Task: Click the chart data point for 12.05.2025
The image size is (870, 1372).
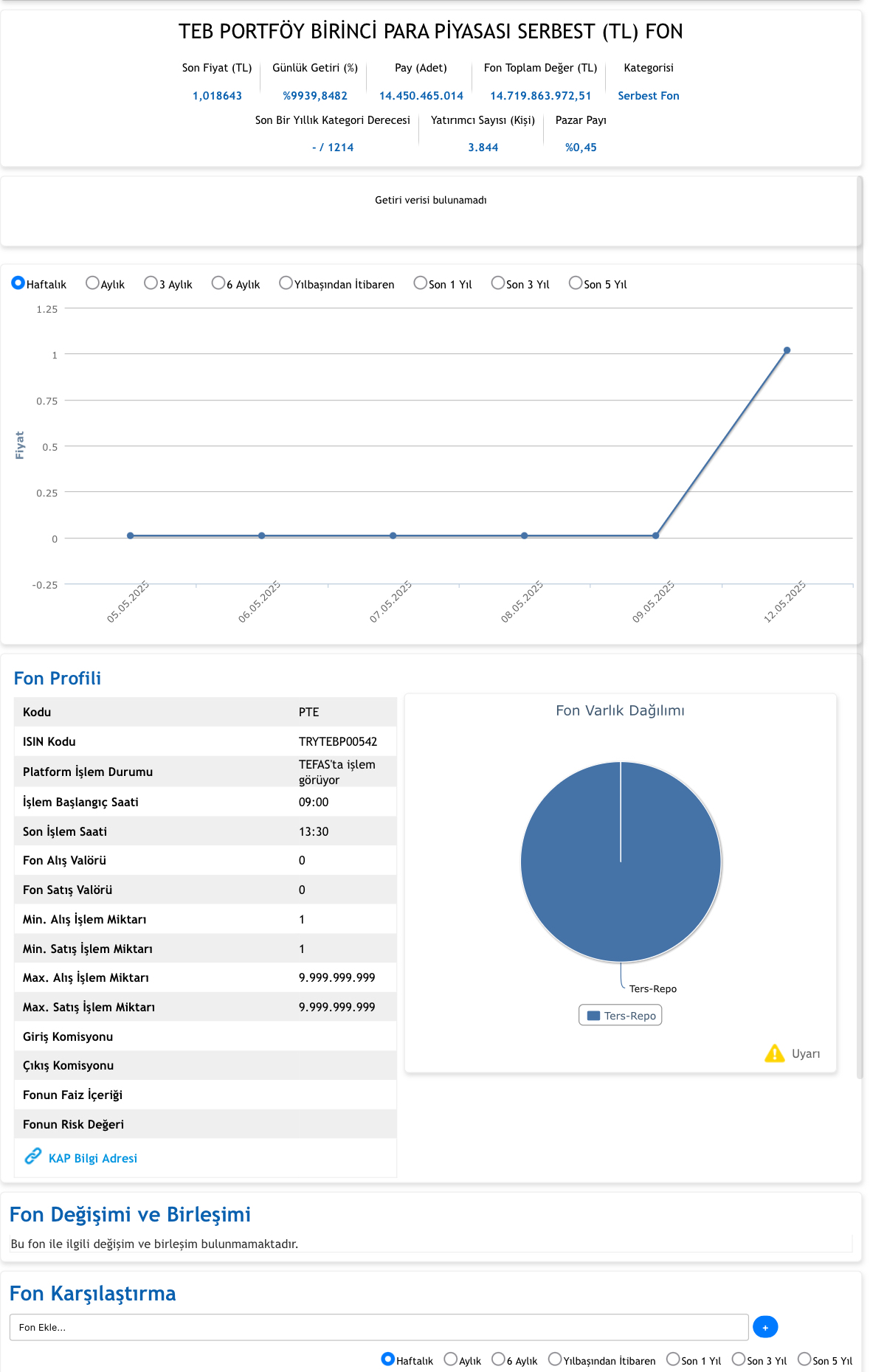Action: click(787, 350)
